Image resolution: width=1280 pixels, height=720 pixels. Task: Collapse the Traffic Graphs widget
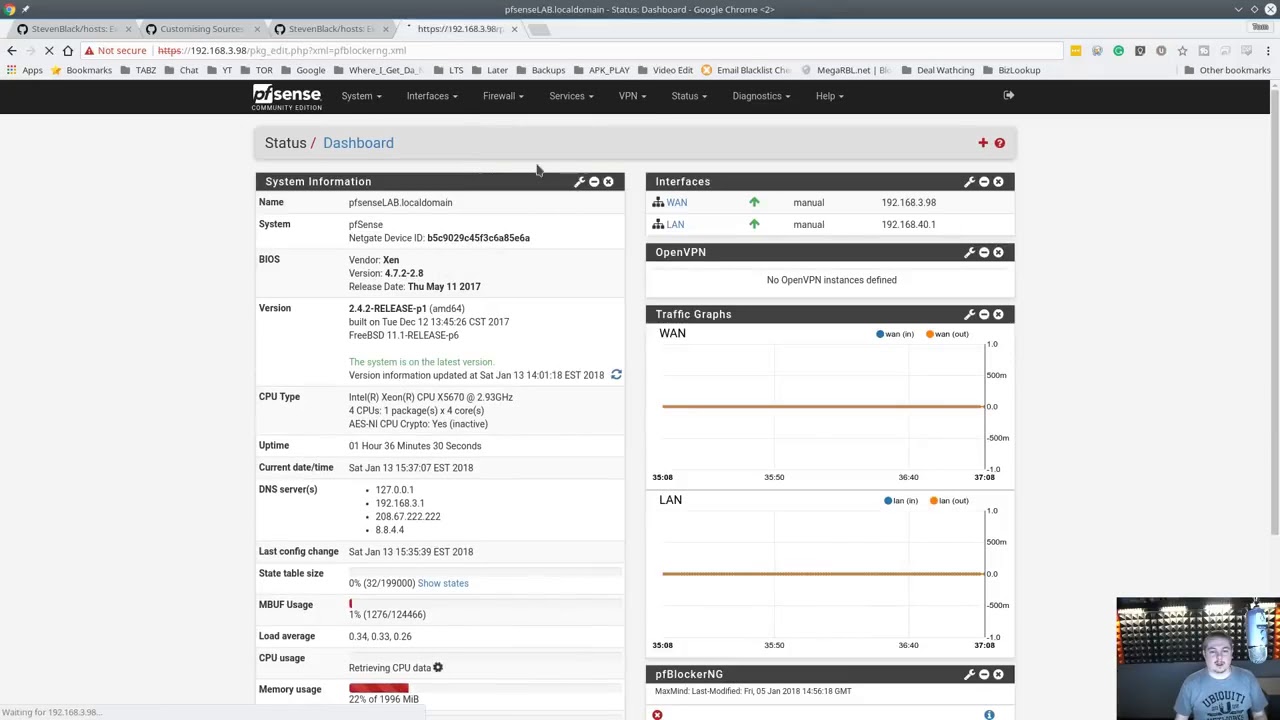(x=984, y=314)
